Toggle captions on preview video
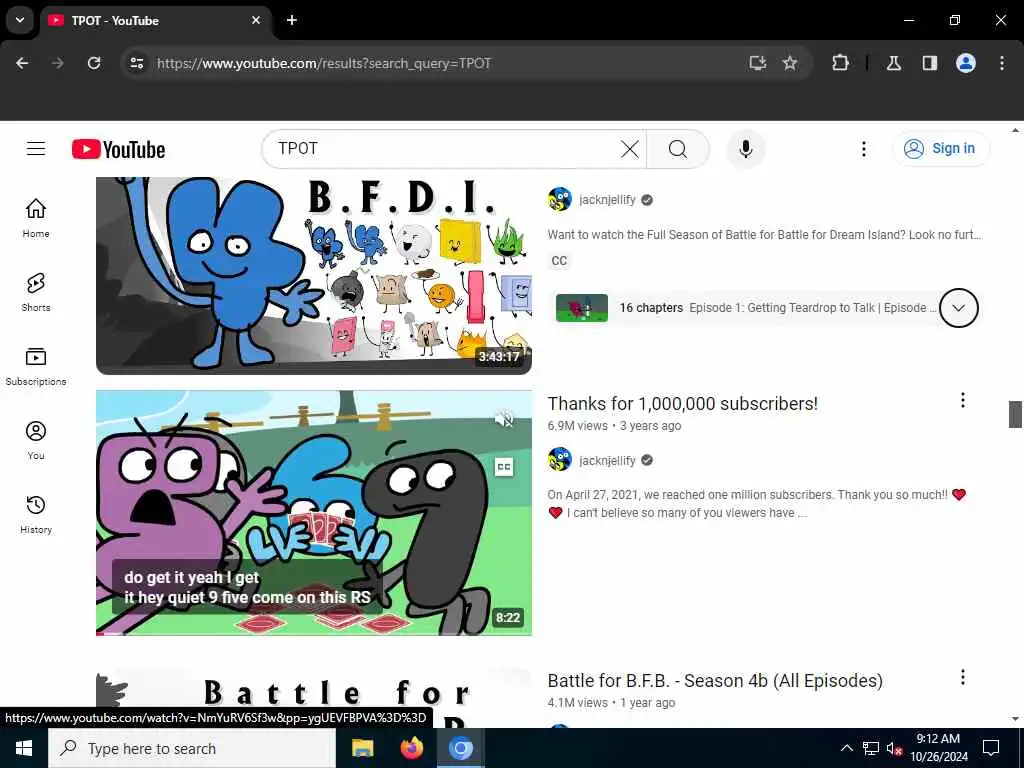 pyautogui.click(x=504, y=466)
